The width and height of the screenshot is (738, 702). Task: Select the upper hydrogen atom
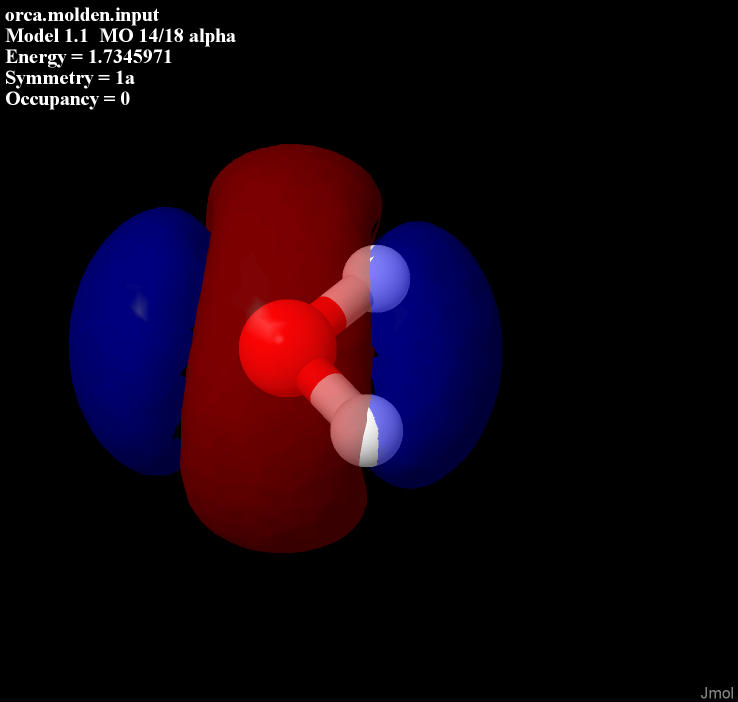[376, 278]
